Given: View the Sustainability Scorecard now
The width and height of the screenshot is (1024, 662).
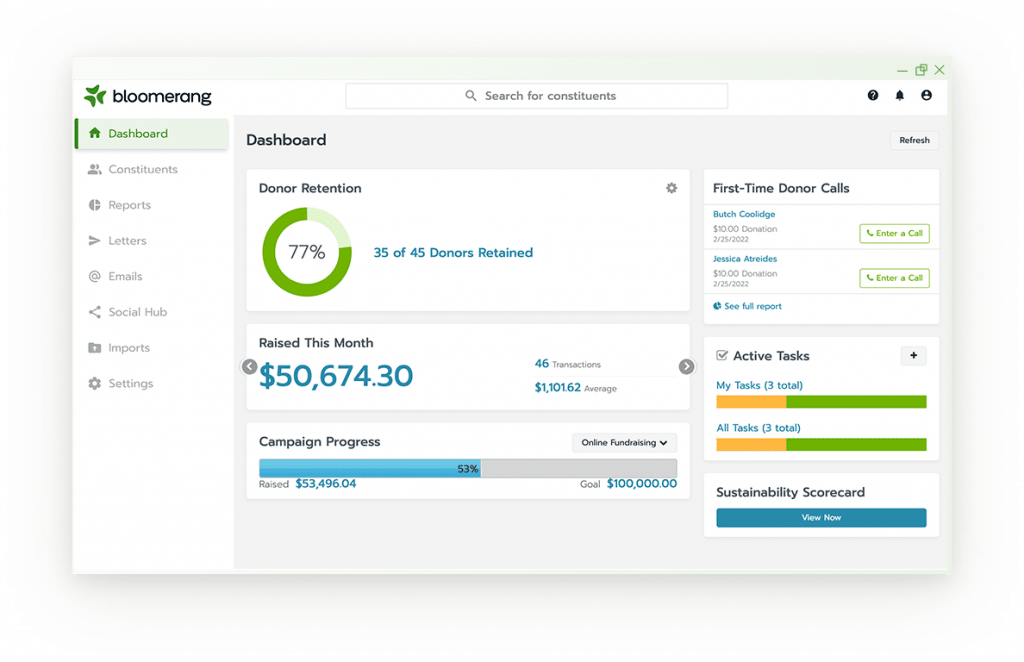Looking at the screenshot, I should point(821,518).
